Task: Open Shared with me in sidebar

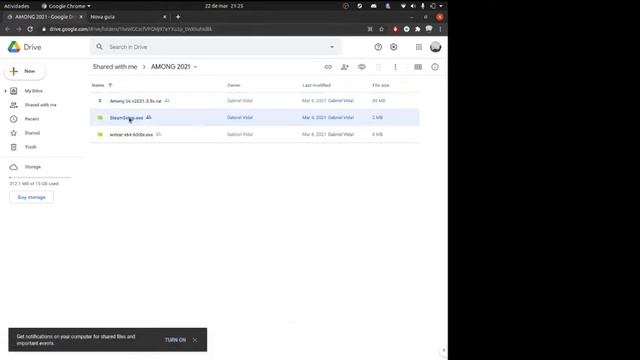Action: point(40,105)
